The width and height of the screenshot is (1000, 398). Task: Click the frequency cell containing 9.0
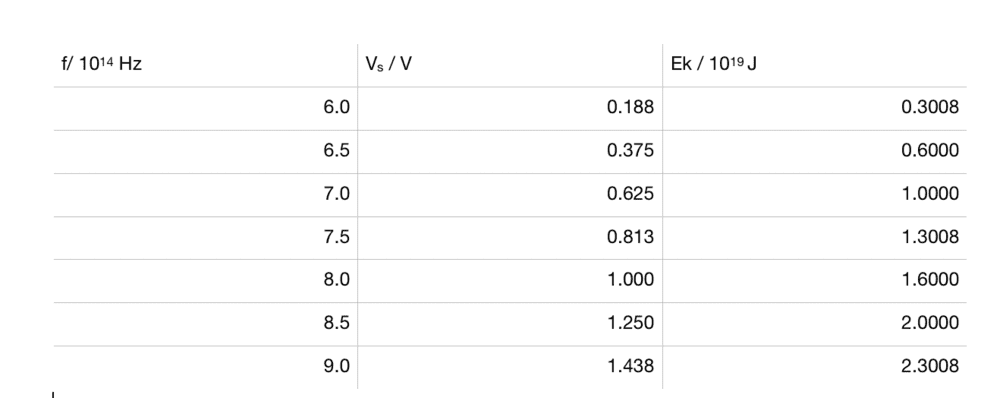[x=205, y=367]
